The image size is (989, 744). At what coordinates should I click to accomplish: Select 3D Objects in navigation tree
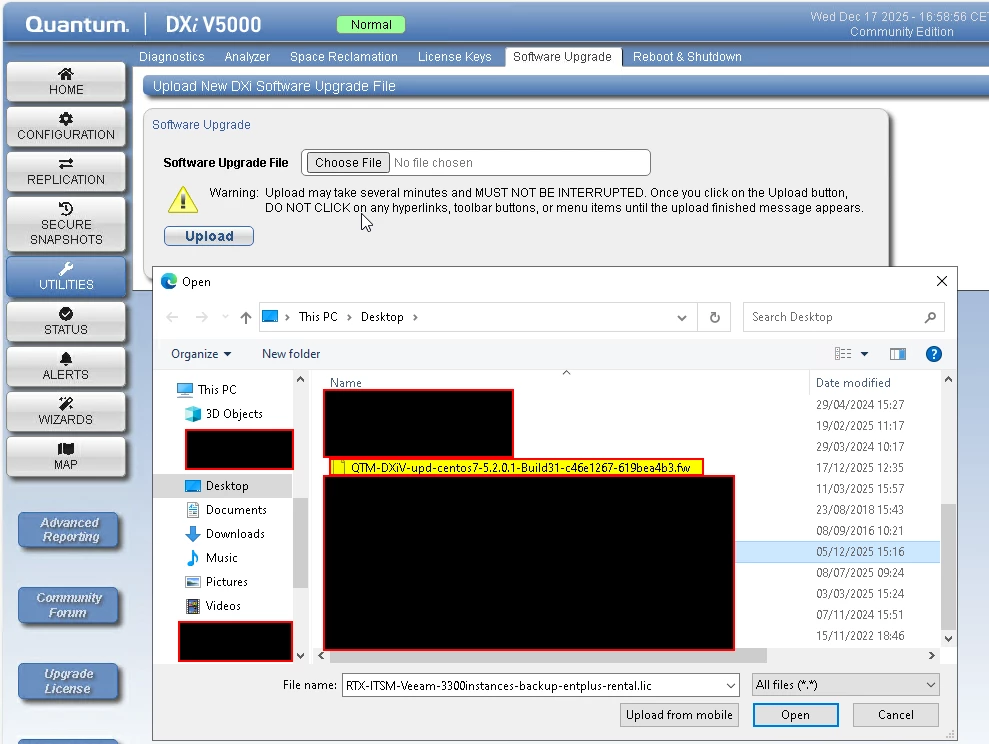point(233,414)
